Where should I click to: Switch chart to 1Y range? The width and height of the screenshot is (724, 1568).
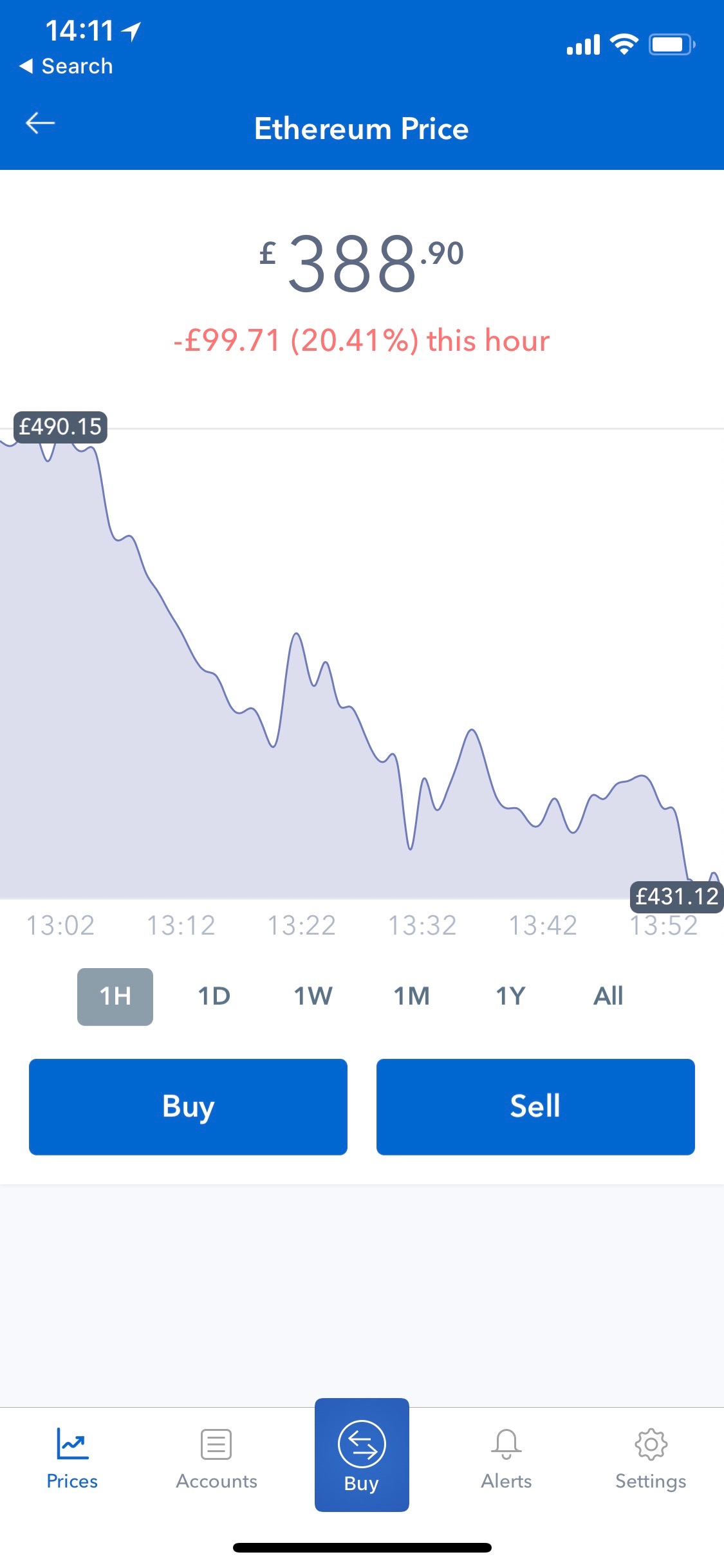coord(510,996)
